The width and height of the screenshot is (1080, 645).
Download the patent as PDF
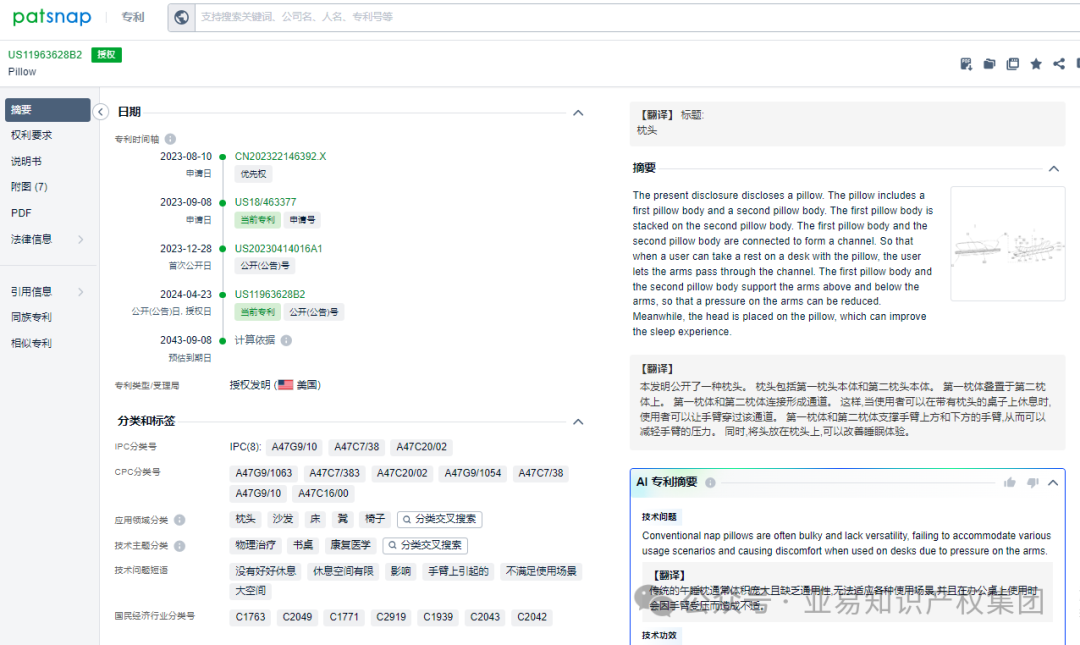click(966, 63)
